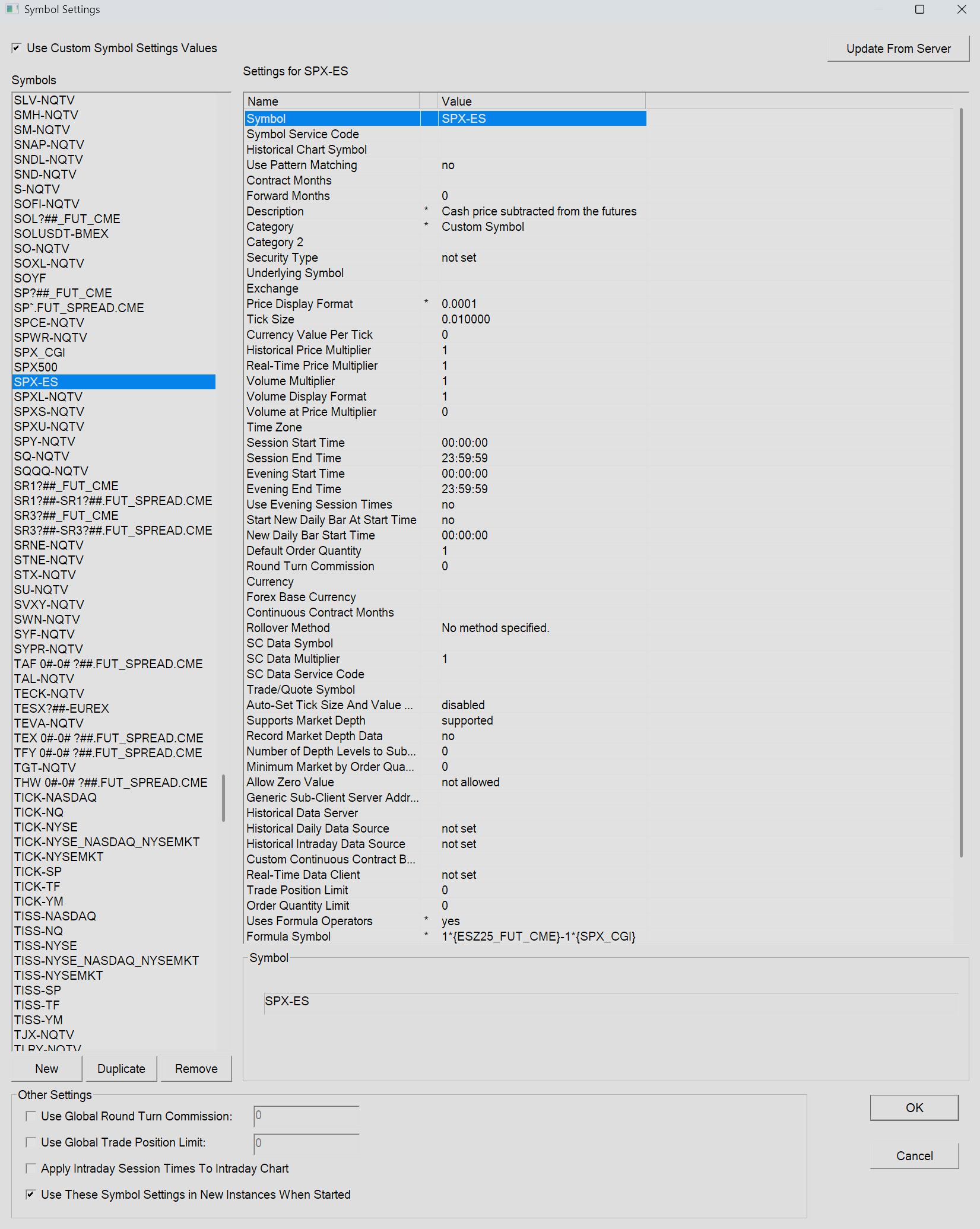
Task: Cancel the Symbol Settings dialog
Action: (914, 1156)
